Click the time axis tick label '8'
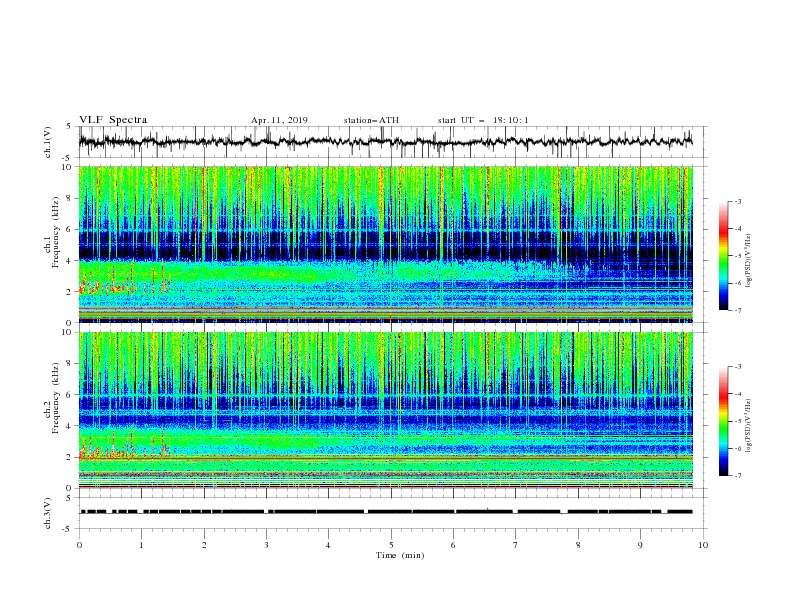Viewport: 792px width, 612px height. [578, 545]
